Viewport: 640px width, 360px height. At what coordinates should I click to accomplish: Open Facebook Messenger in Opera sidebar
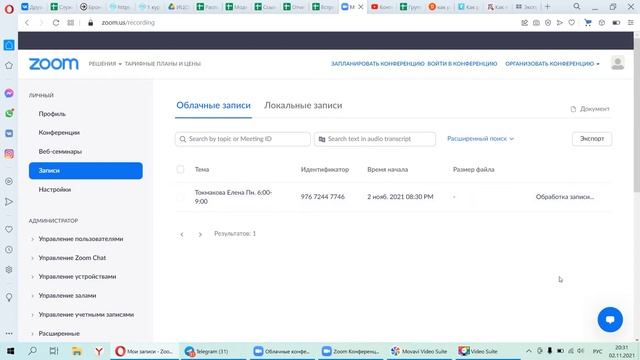click(x=9, y=93)
